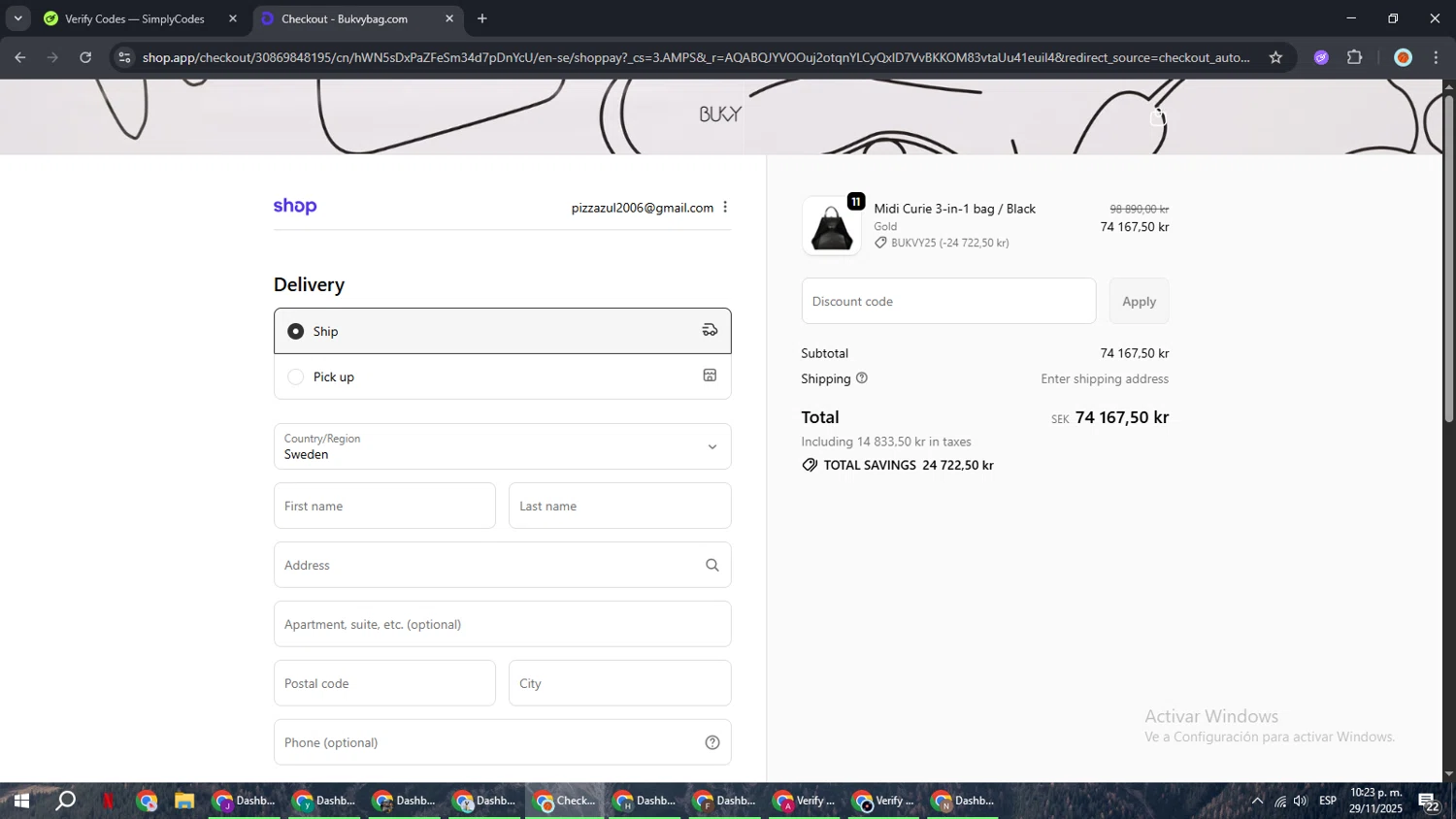The image size is (1456, 819).
Task: Open Chrome profile avatar
Action: coord(1403,57)
